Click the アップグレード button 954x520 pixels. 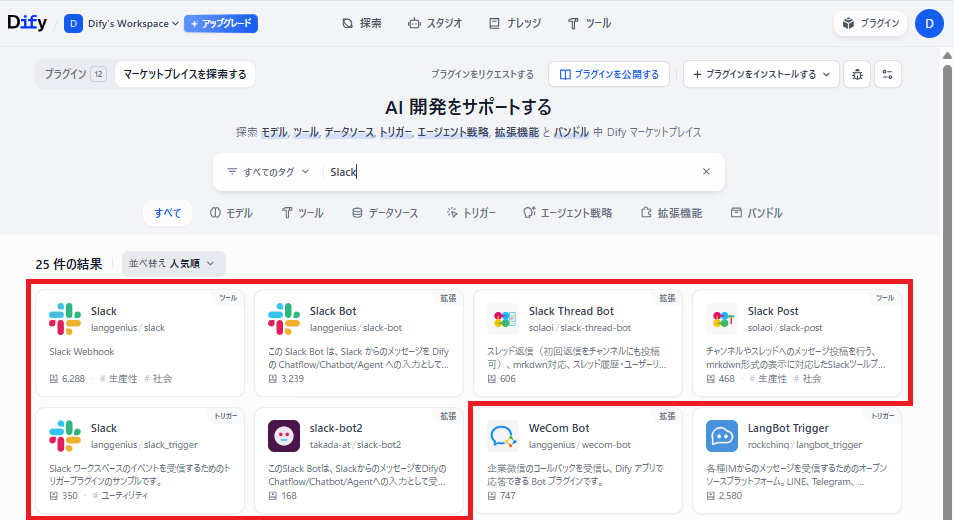(x=221, y=23)
